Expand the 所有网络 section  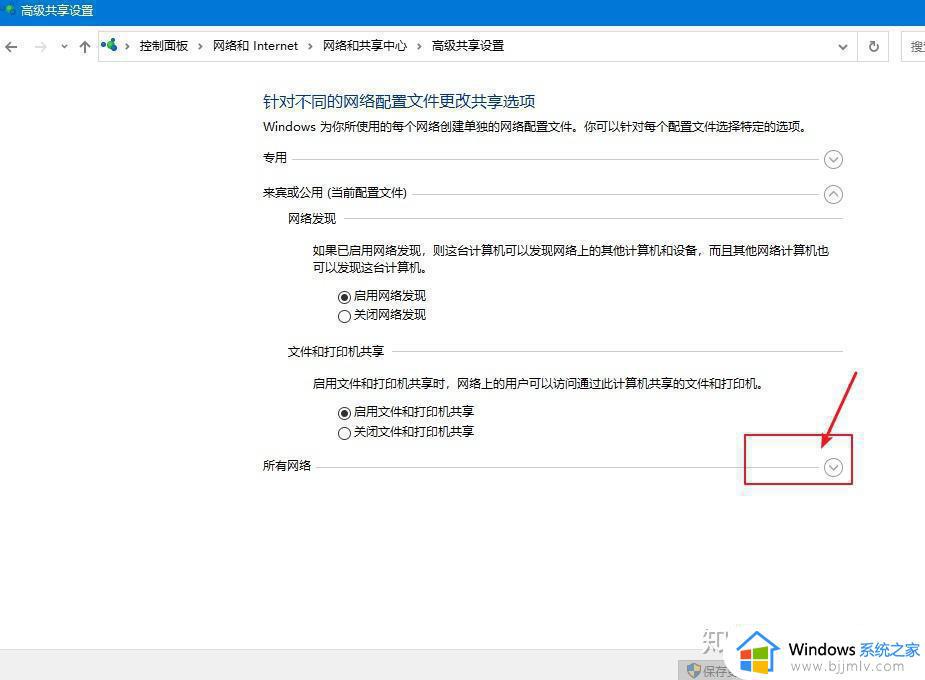[x=833, y=468]
